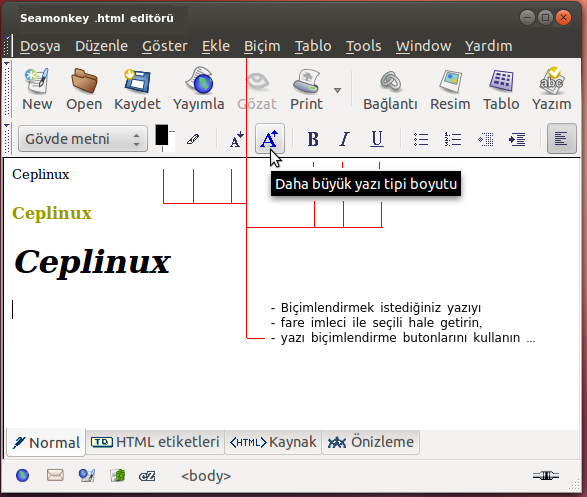Click the olive colored Ceplinux text

(52, 213)
